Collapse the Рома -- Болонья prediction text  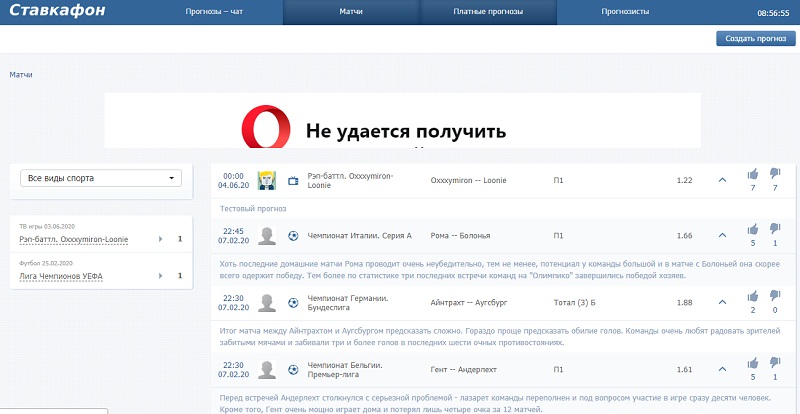point(722,235)
